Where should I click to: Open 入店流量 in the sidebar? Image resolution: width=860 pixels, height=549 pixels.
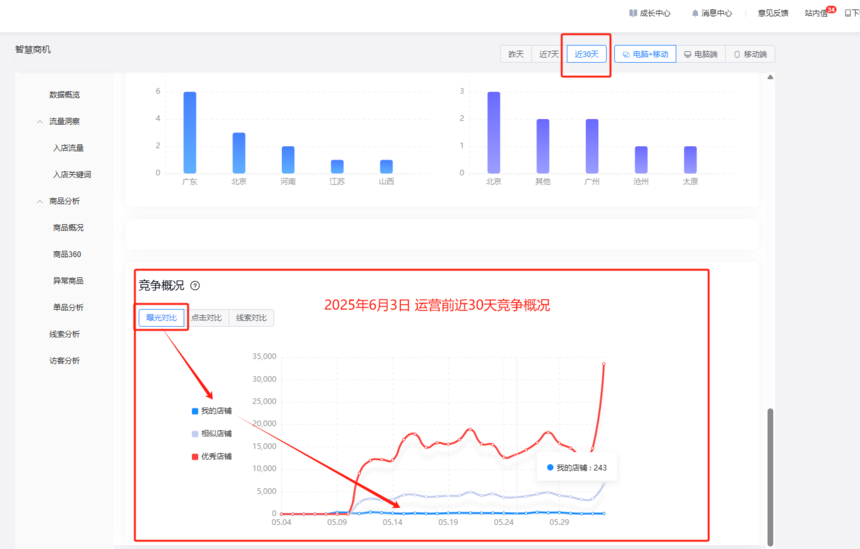click(69, 148)
